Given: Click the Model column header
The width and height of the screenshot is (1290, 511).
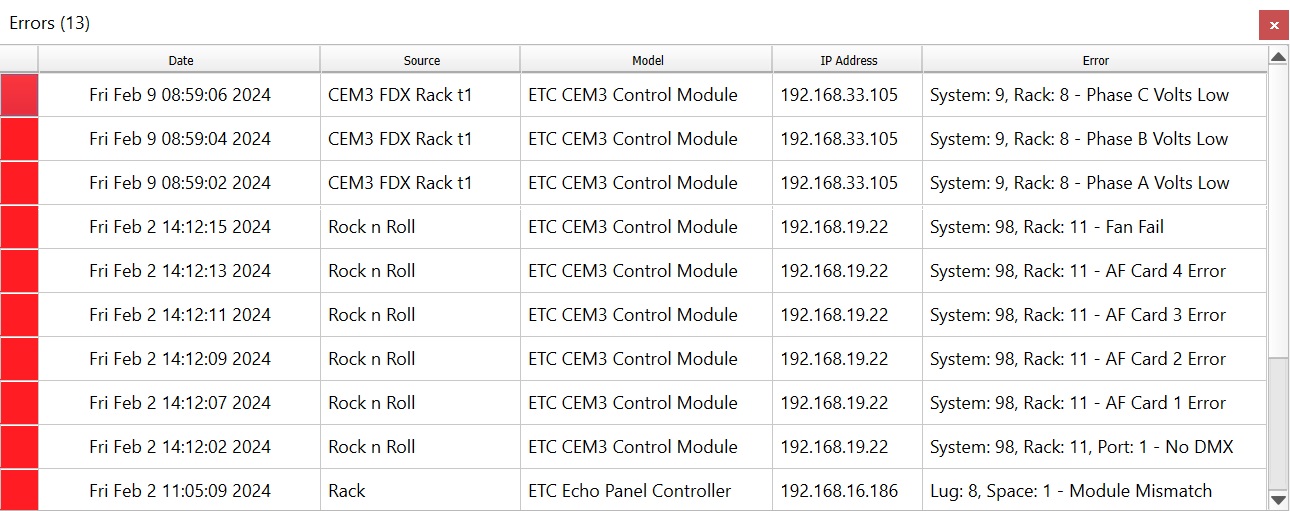Looking at the screenshot, I should coord(647,60).
